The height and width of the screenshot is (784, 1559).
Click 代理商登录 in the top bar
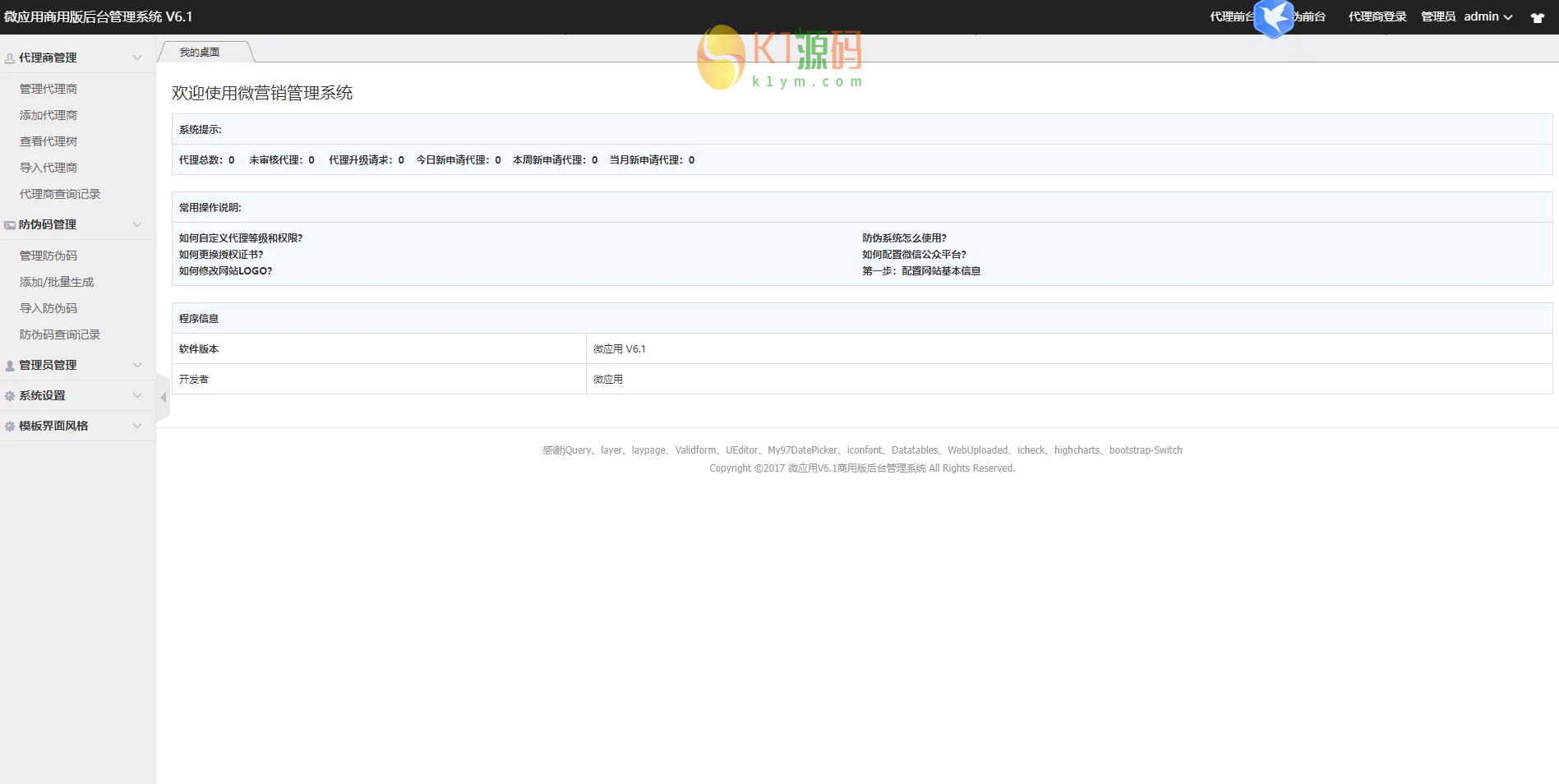coord(1377,16)
